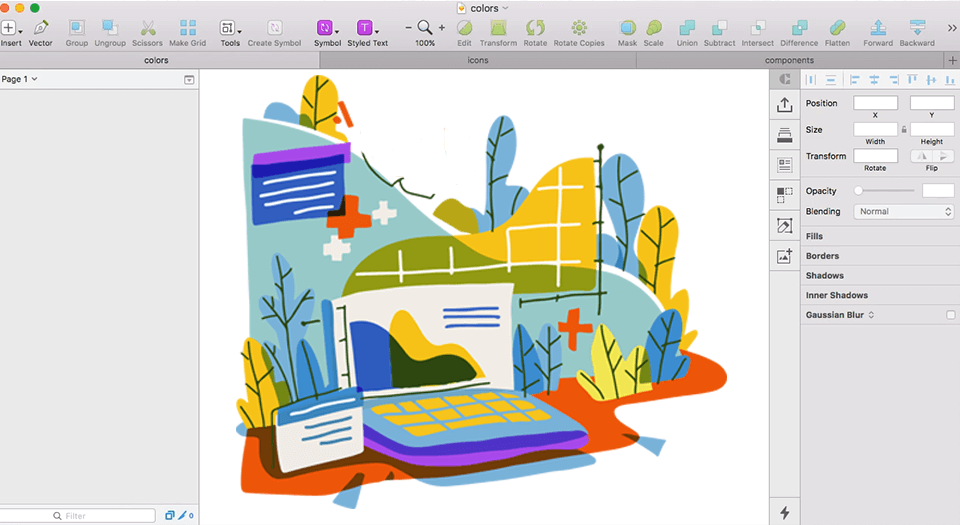Apply the Union boolean operation
The height and width of the screenshot is (525, 960).
click(x=687, y=28)
